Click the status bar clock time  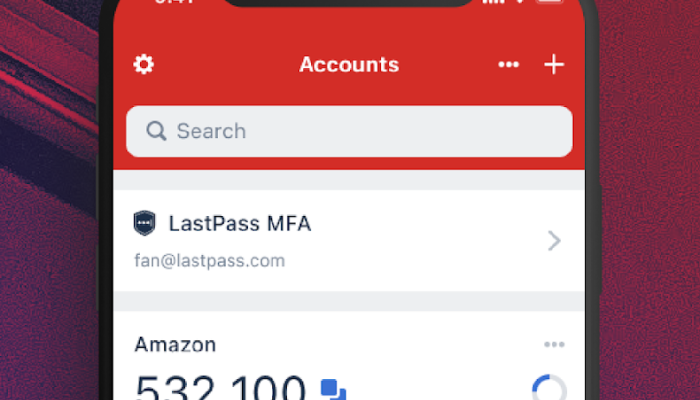(x=175, y=2)
